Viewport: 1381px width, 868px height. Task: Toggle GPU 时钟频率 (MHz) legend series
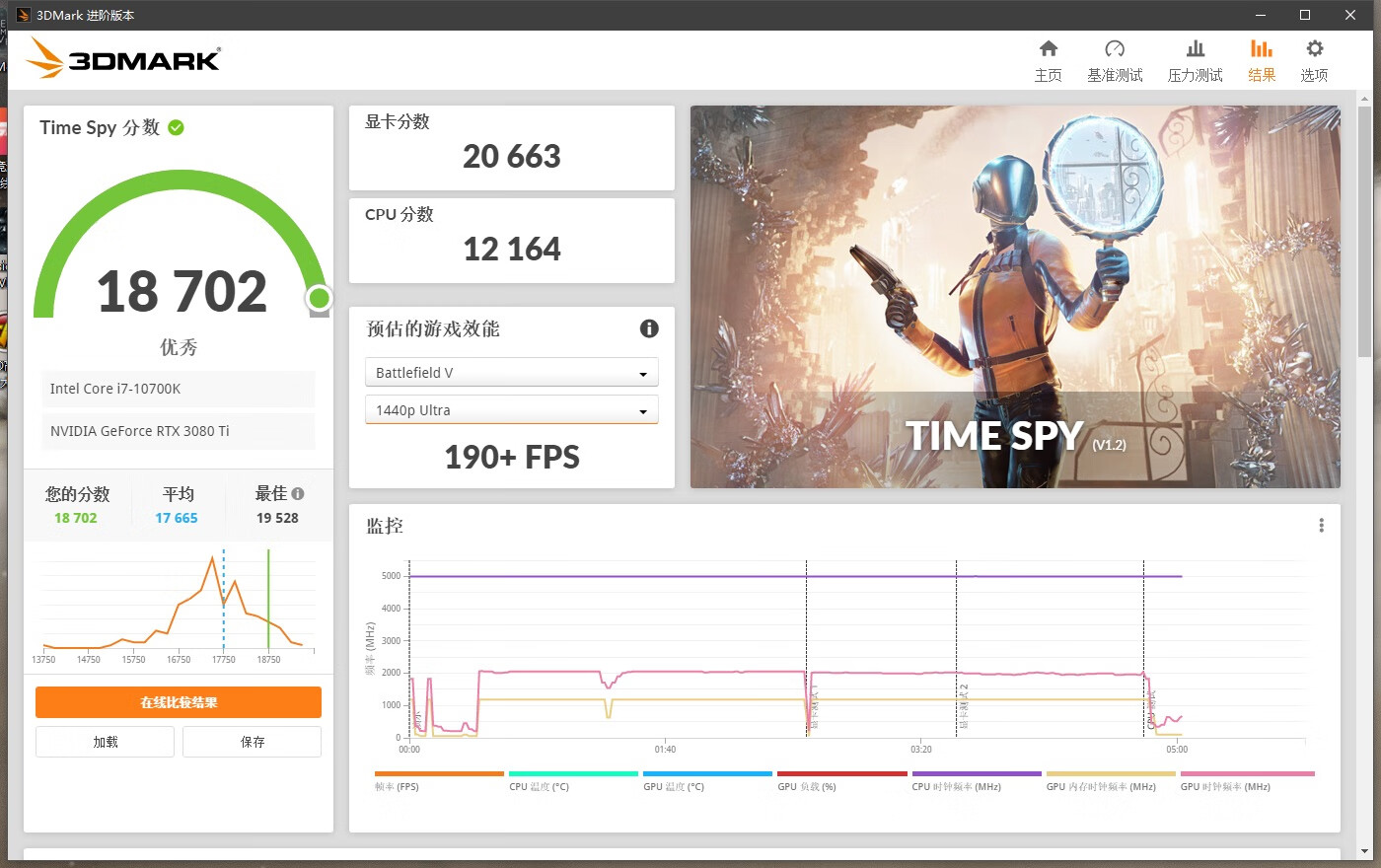(x=1247, y=781)
